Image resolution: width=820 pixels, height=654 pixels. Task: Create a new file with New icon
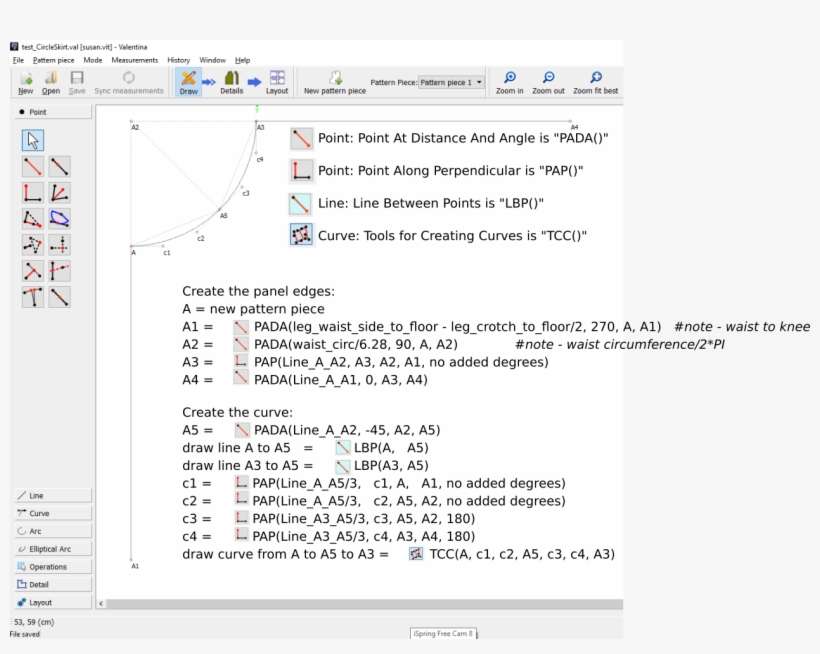point(25,82)
